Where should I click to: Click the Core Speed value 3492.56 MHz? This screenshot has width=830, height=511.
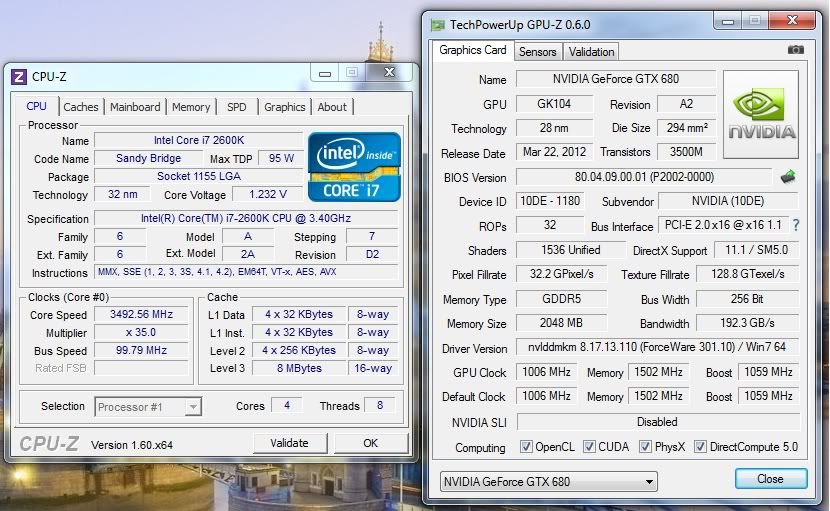point(141,315)
